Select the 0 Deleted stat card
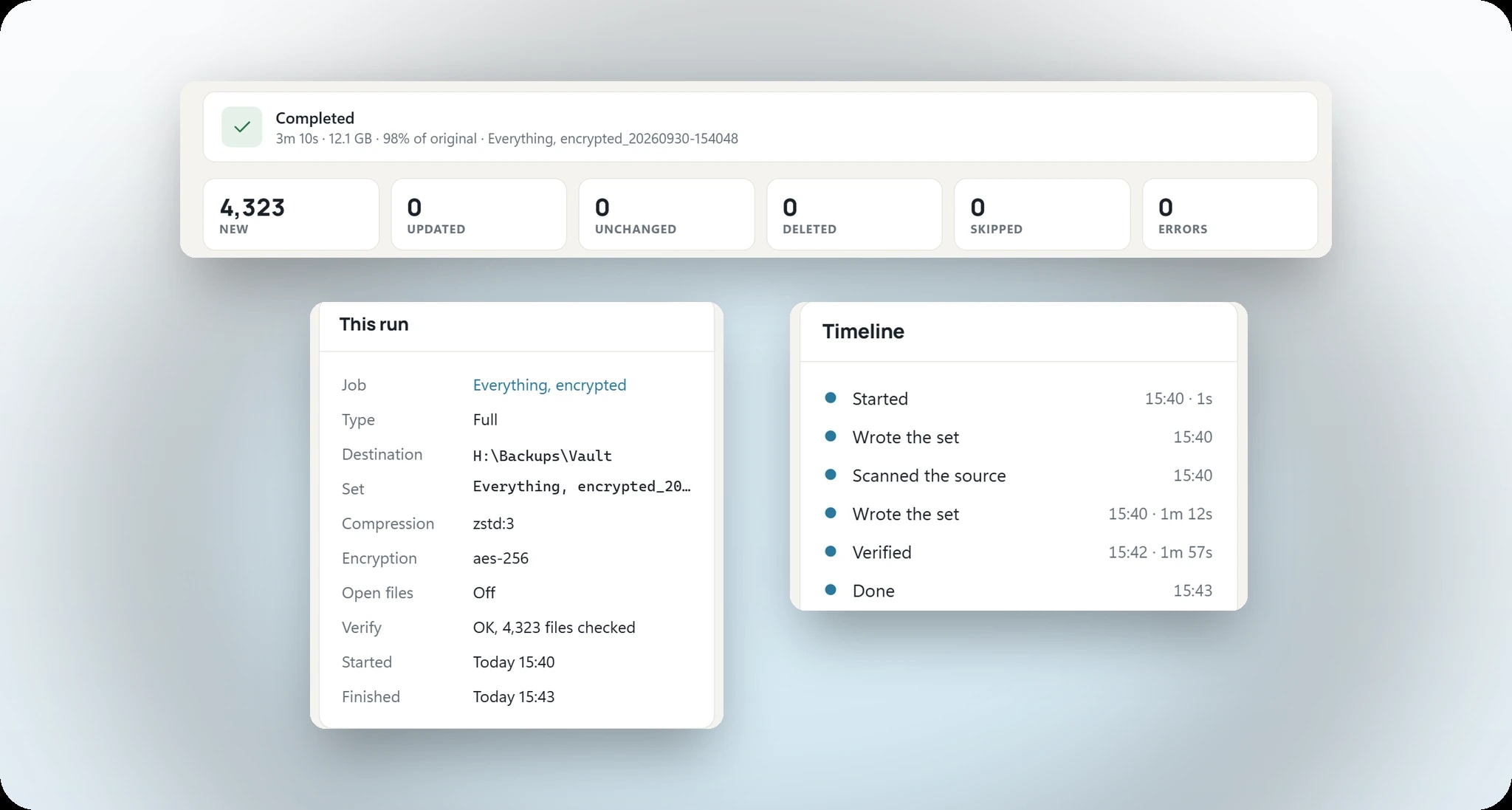 (854, 214)
